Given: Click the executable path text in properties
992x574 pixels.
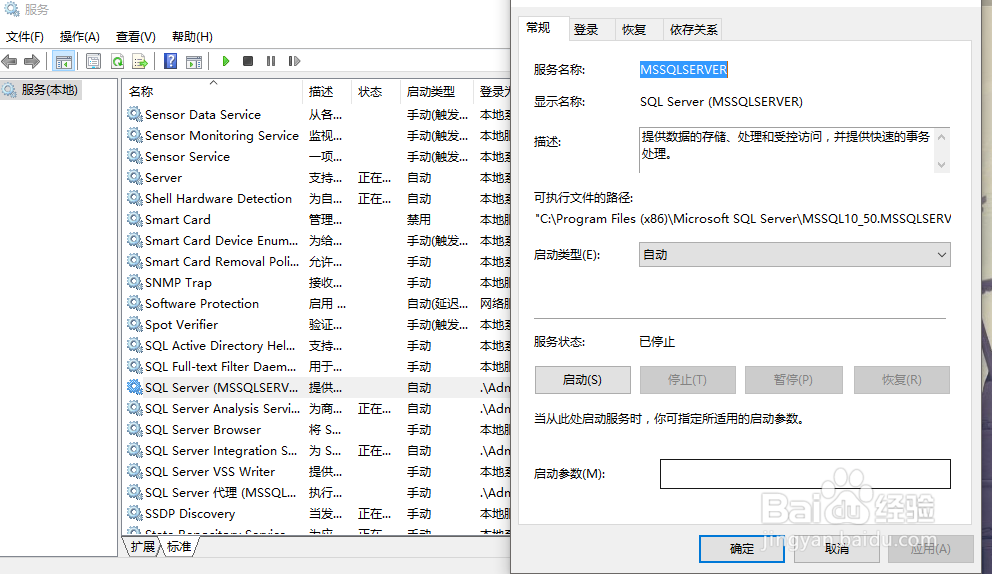Looking at the screenshot, I should 743,219.
